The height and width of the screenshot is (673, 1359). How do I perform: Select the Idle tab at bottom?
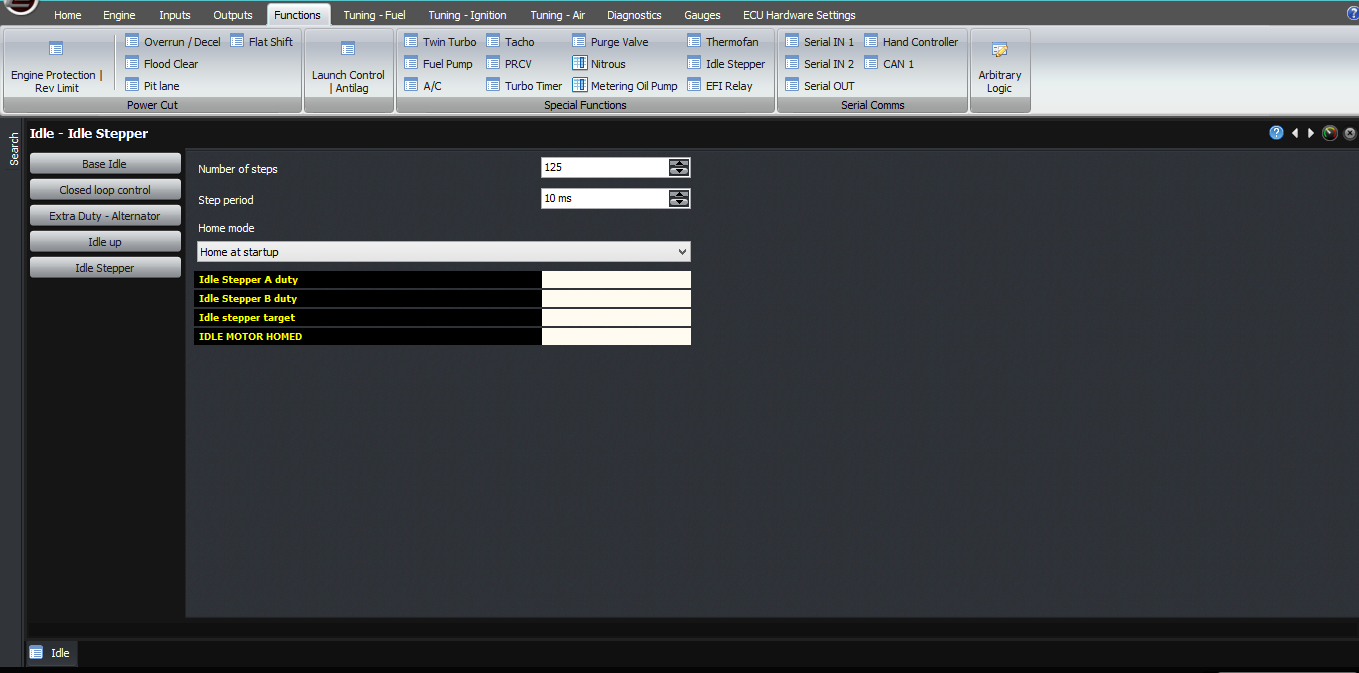pyautogui.click(x=51, y=653)
